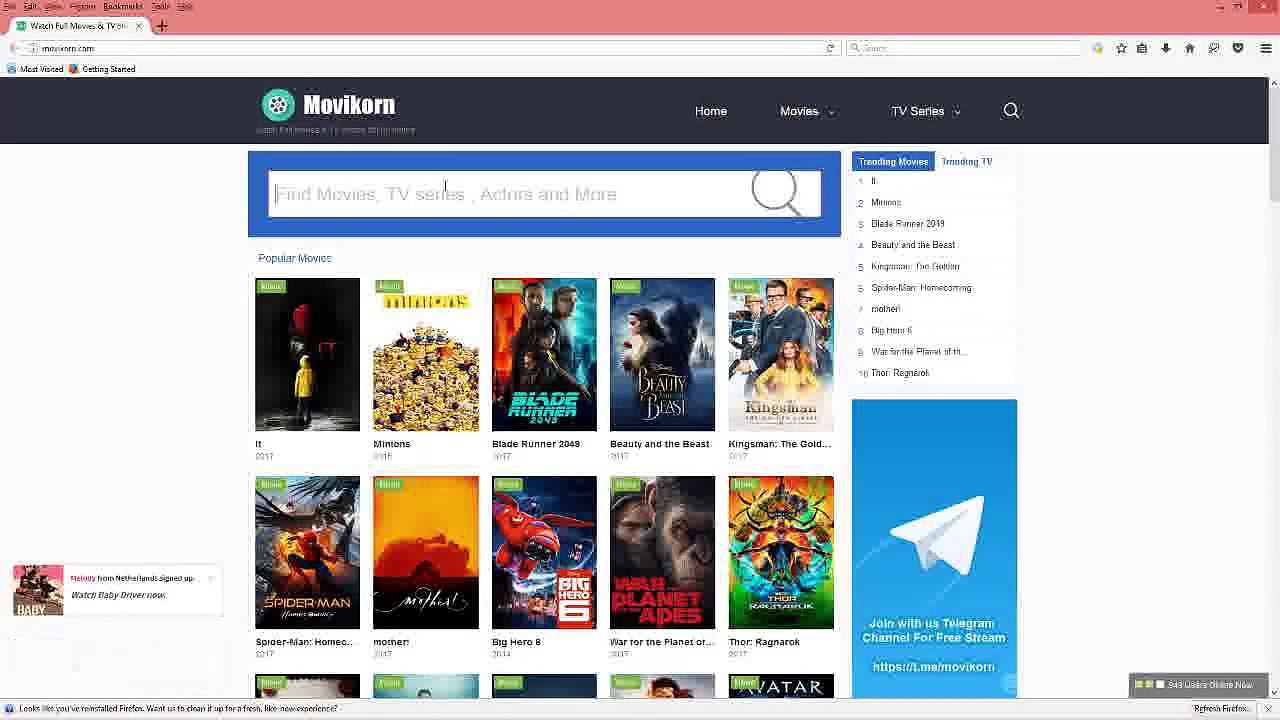Dismiss the Firefox notification bar
1280x720 pixels.
(1267, 709)
